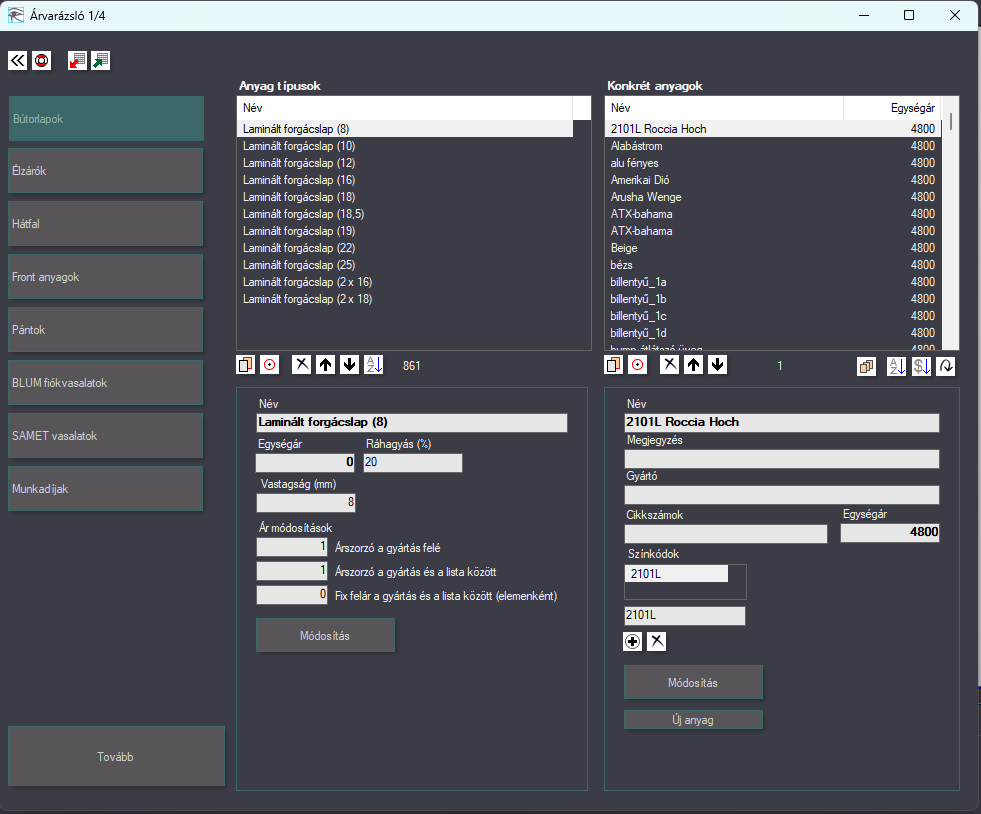Focus Vastagság (mm) input field
The image size is (981, 814).
pyautogui.click(x=306, y=502)
